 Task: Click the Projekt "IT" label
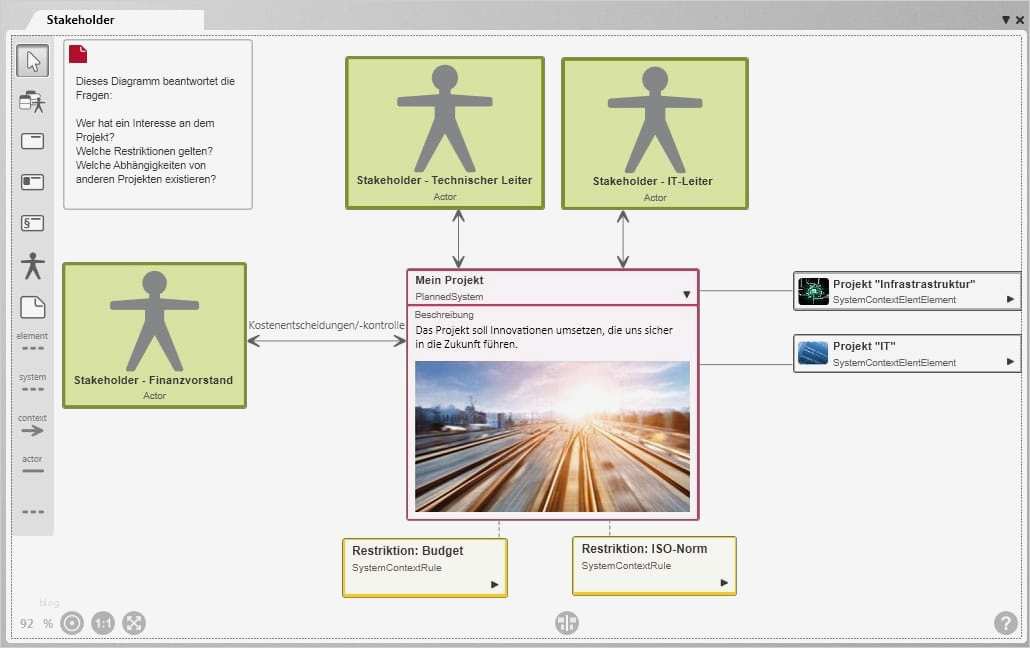pos(864,346)
